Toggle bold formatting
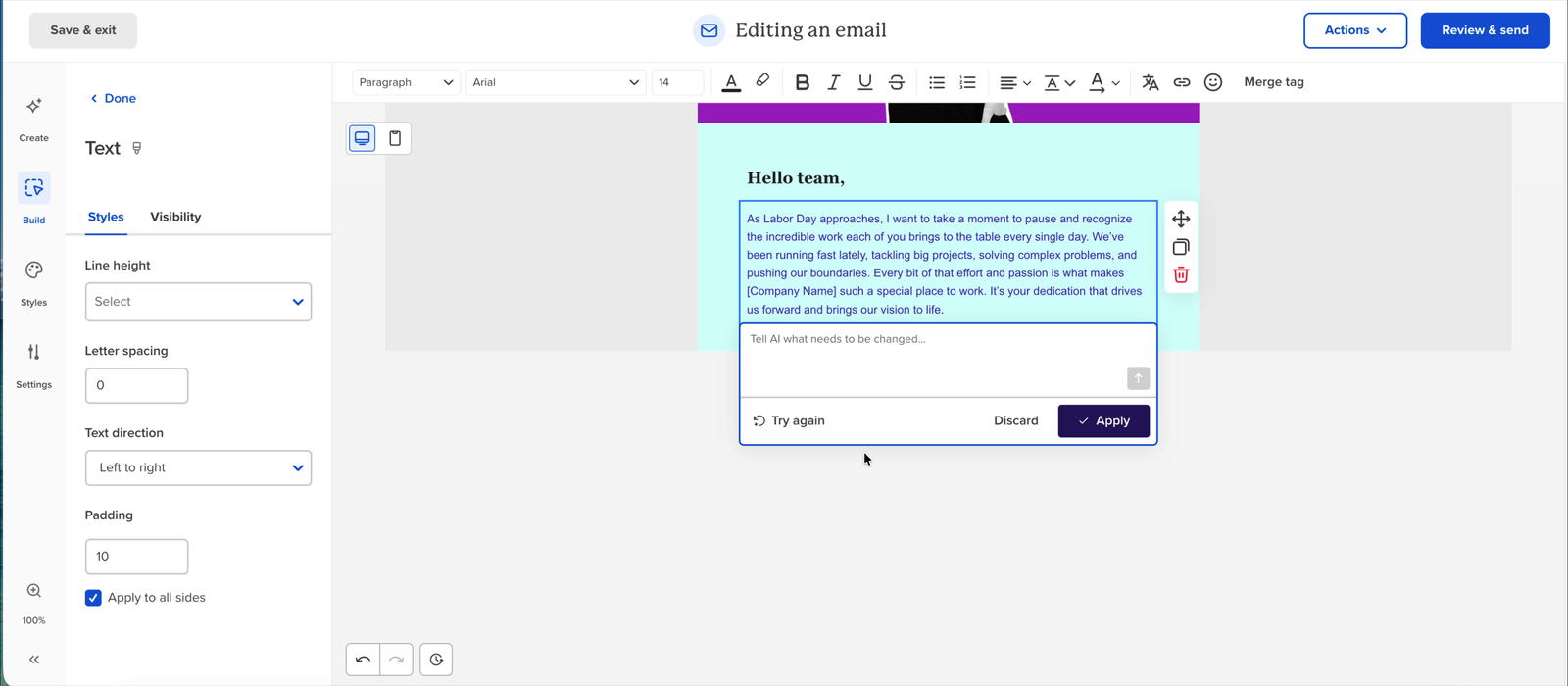This screenshot has width=1568, height=686. point(803,82)
